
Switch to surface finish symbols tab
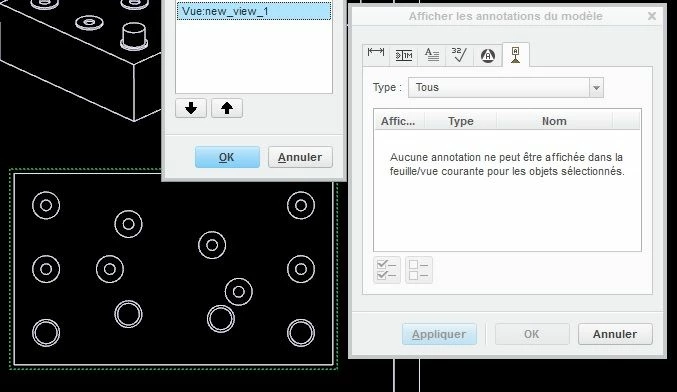(x=459, y=55)
